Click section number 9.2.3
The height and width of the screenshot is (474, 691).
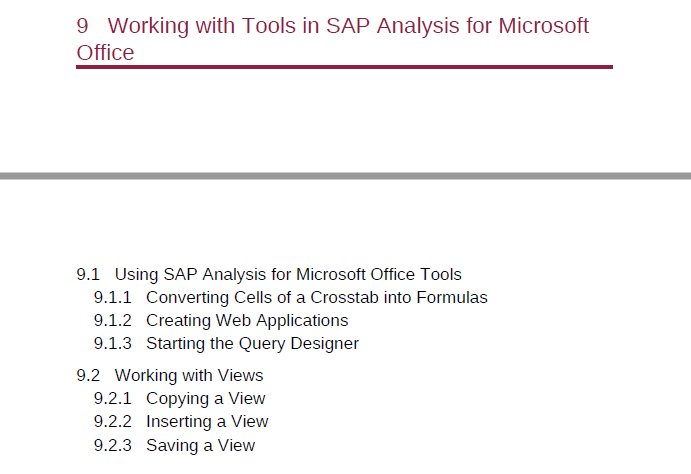[113, 445]
